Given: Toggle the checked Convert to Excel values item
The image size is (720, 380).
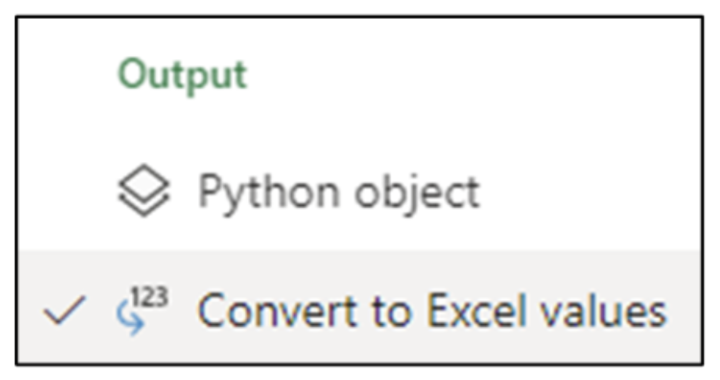Looking at the screenshot, I should [x=359, y=307].
